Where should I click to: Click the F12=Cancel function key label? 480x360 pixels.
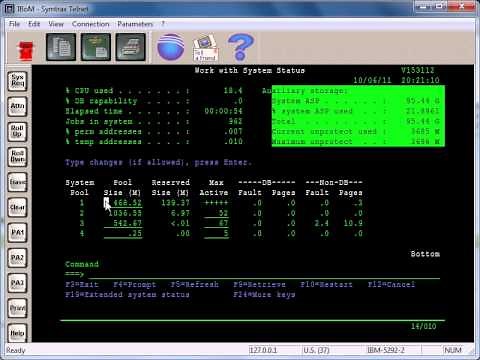click(391, 285)
